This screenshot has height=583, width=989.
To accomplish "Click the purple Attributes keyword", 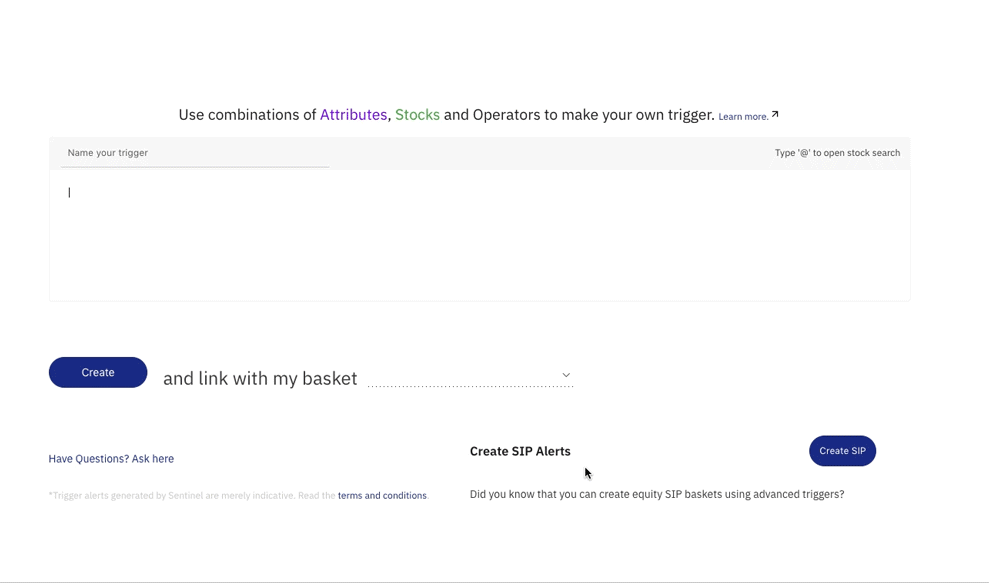I will tap(353, 115).
